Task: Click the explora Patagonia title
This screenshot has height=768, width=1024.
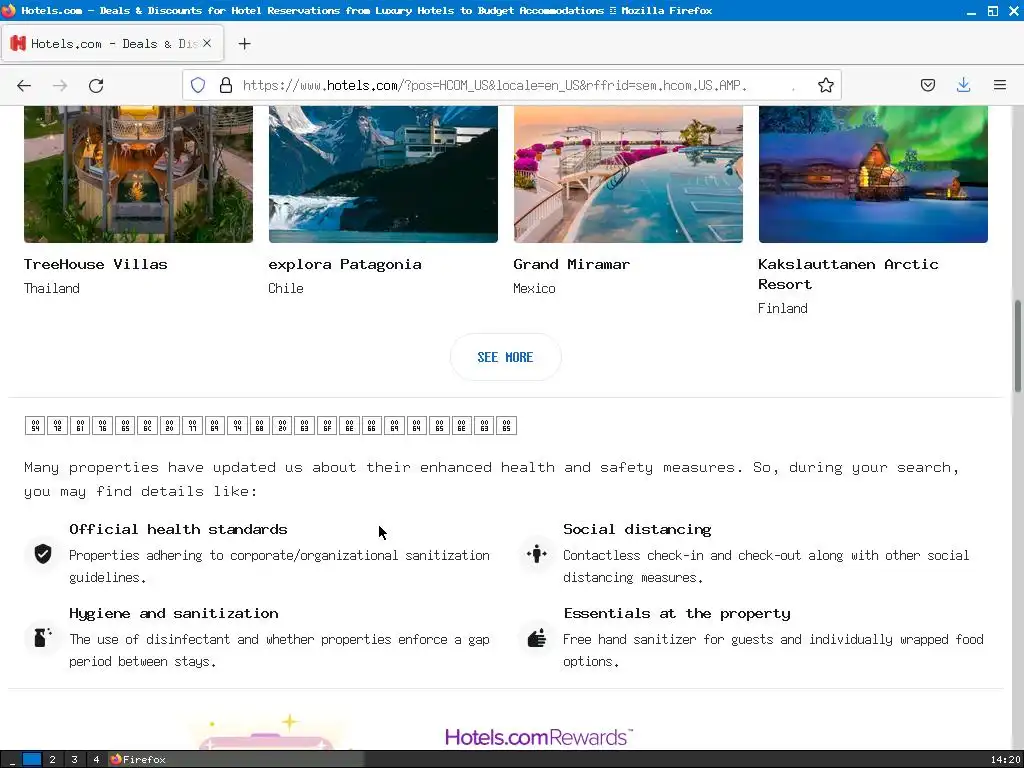Action: tap(345, 264)
